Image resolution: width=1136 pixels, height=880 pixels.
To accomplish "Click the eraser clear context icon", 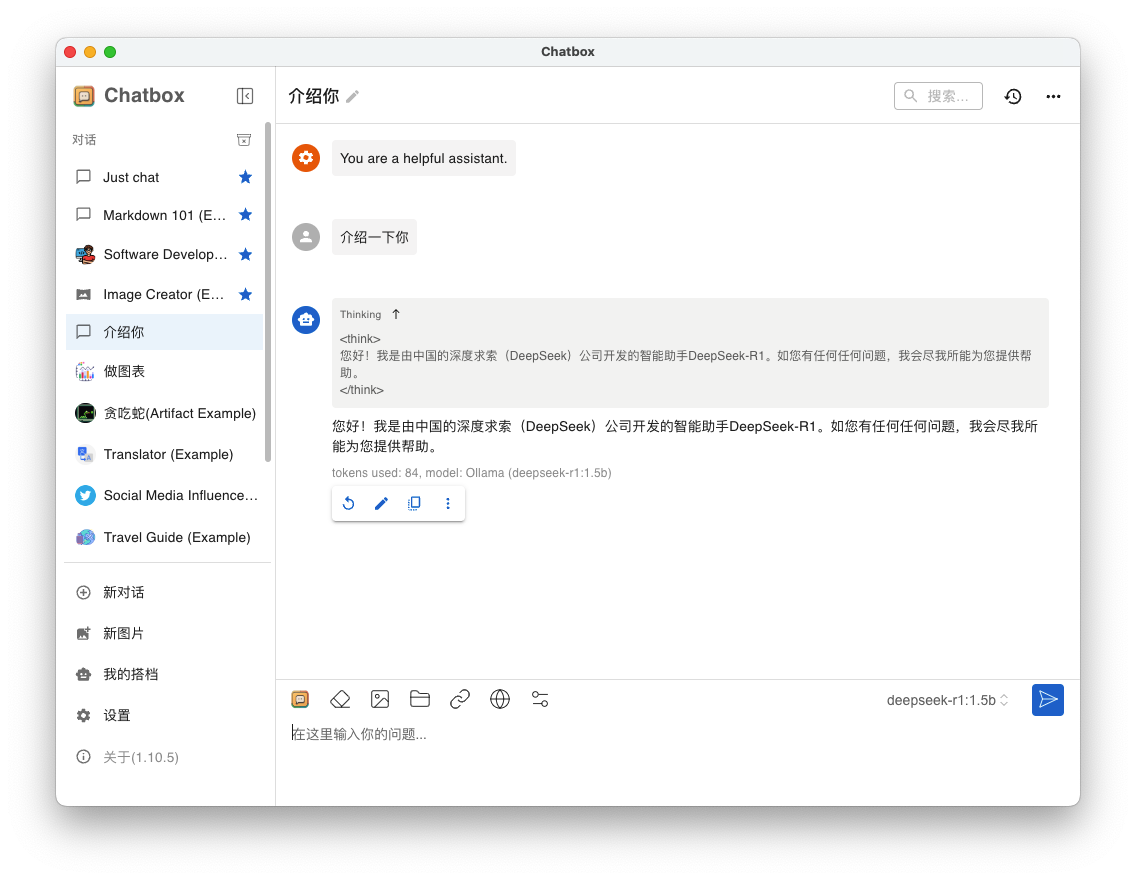I will [340, 699].
